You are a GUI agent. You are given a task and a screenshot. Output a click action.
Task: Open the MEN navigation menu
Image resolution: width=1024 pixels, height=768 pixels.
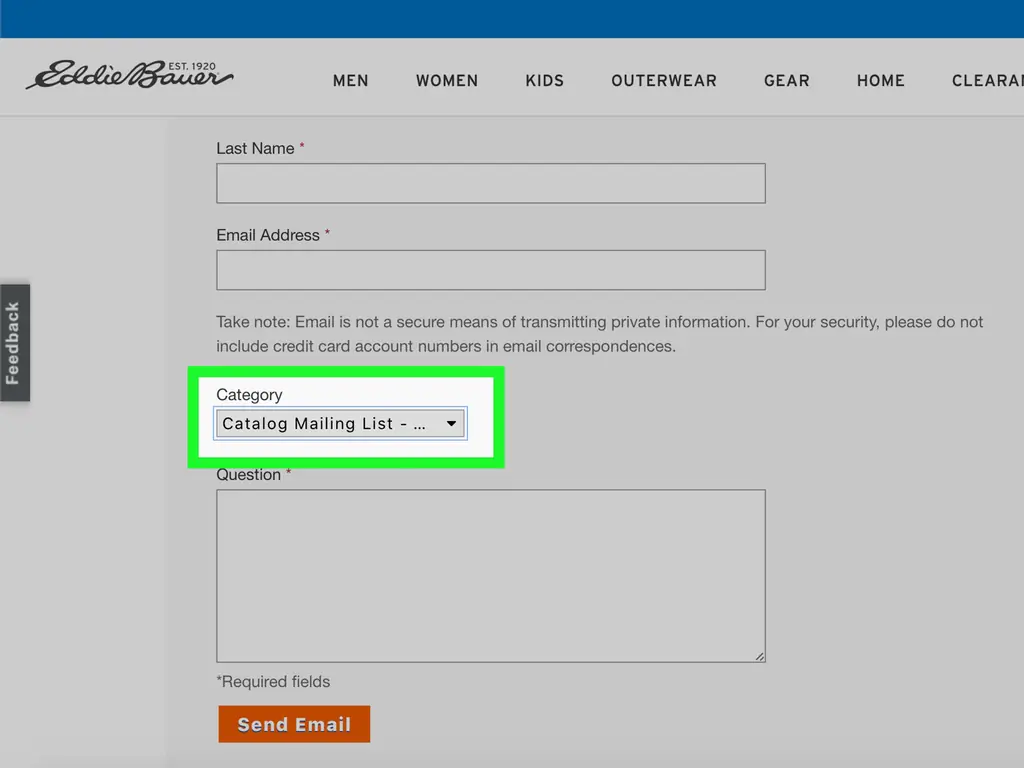click(350, 81)
